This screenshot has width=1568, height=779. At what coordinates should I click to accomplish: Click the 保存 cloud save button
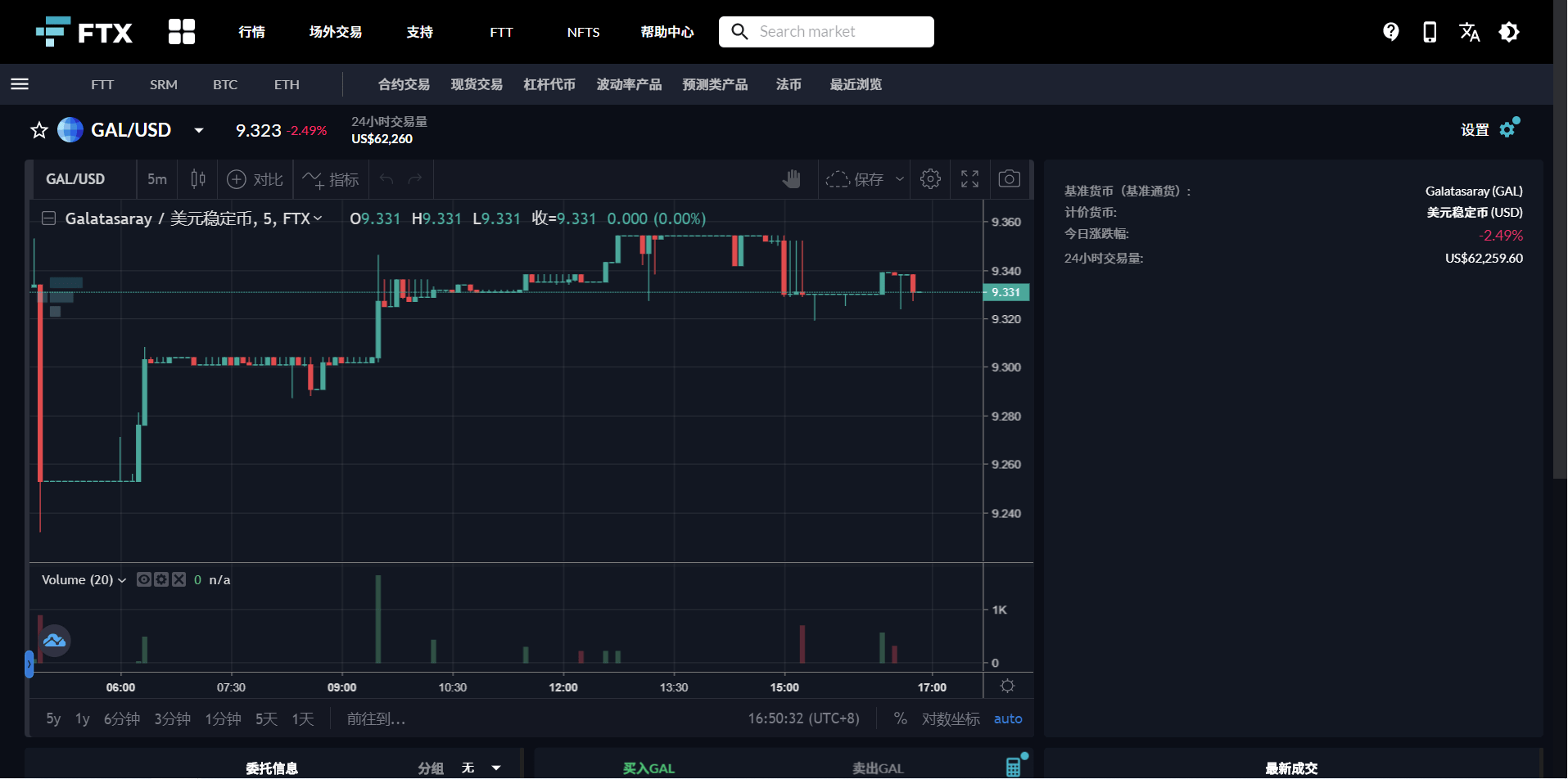click(854, 179)
